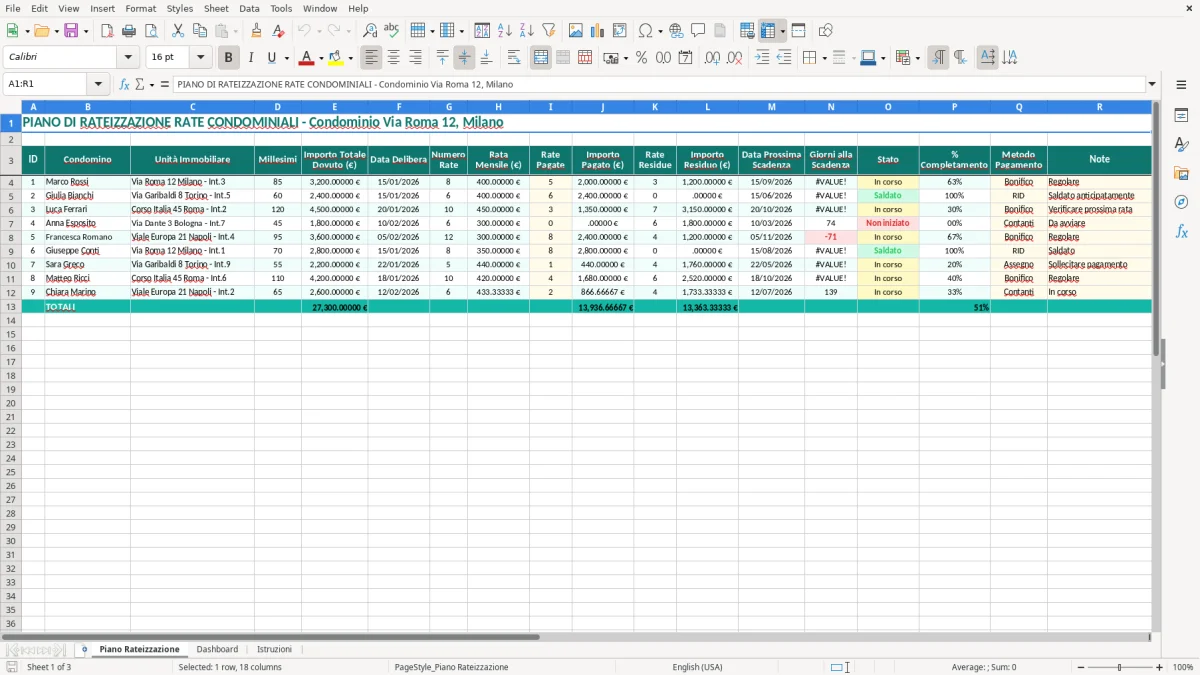Open font color dropdown arrow

[322, 58]
